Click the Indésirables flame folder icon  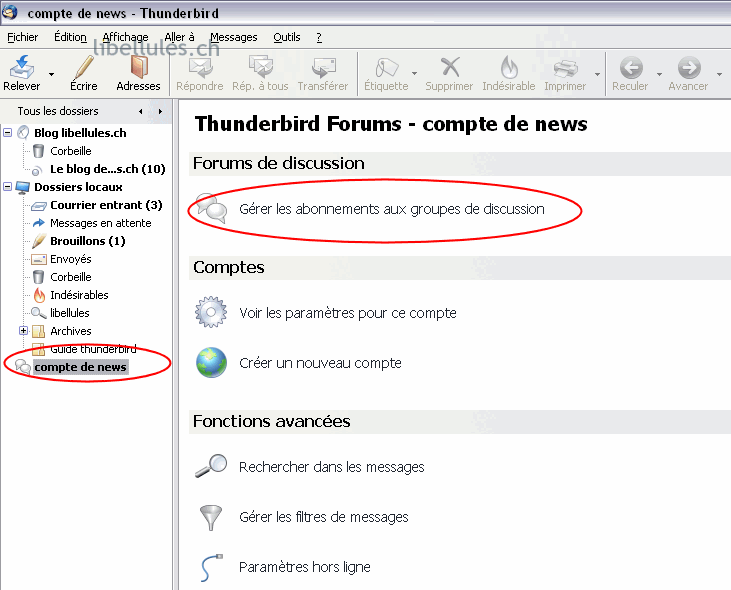pos(39,295)
